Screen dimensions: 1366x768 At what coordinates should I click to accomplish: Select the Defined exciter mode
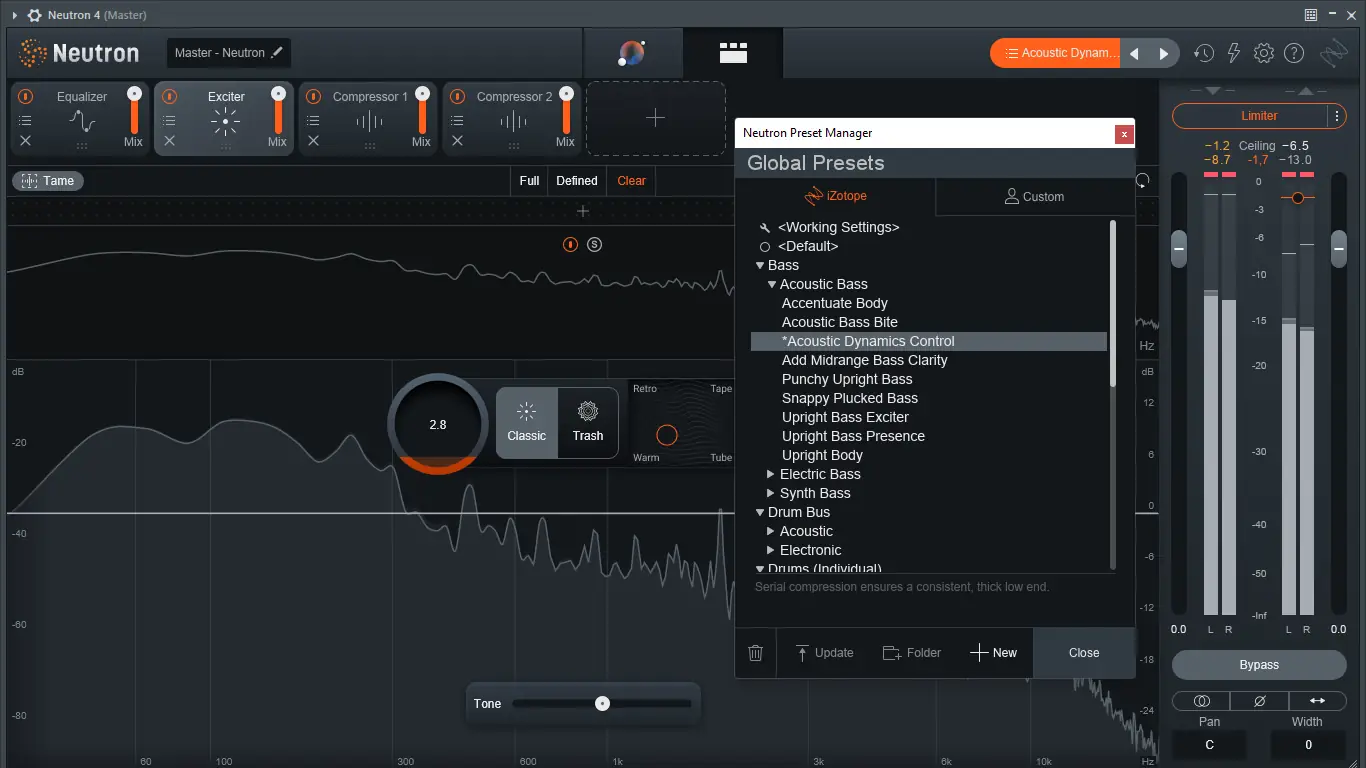point(577,181)
